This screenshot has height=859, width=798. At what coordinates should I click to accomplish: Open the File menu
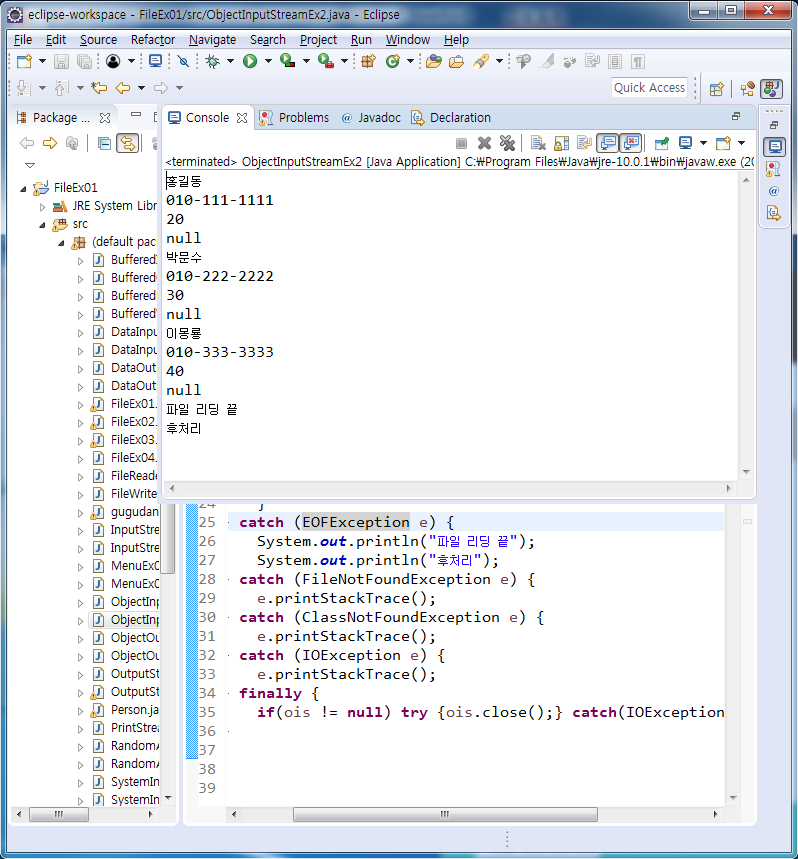(x=22, y=40)
